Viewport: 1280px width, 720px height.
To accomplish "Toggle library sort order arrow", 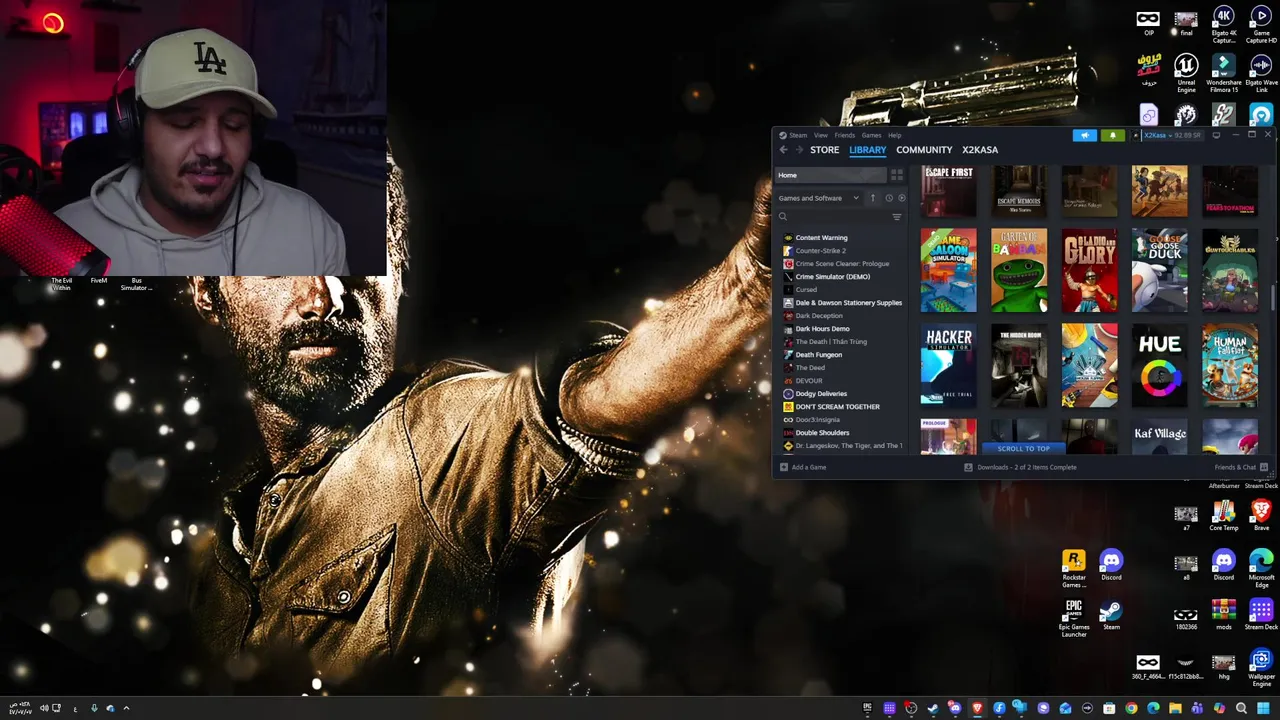I will (x=872, y=198).
